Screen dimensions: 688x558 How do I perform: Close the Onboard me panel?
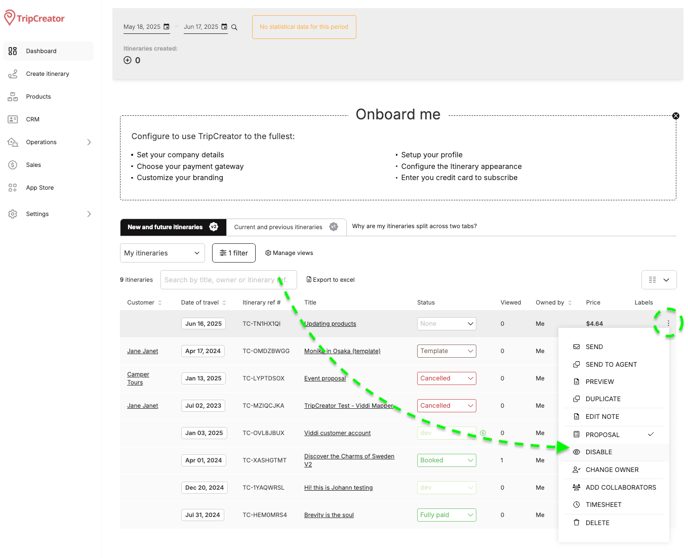[x=676, y=116]
